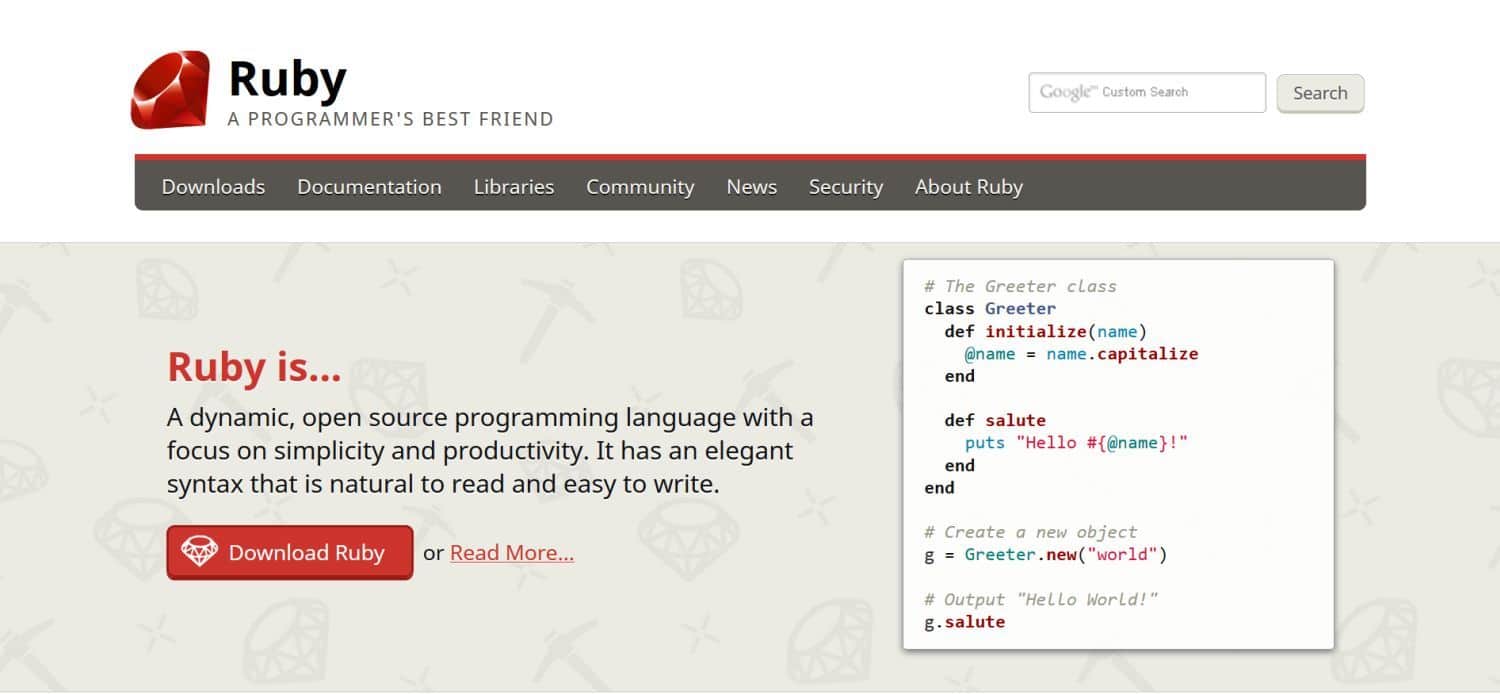Click the red Ruby gem logo
1500x694 pixels.
[170, 90]
